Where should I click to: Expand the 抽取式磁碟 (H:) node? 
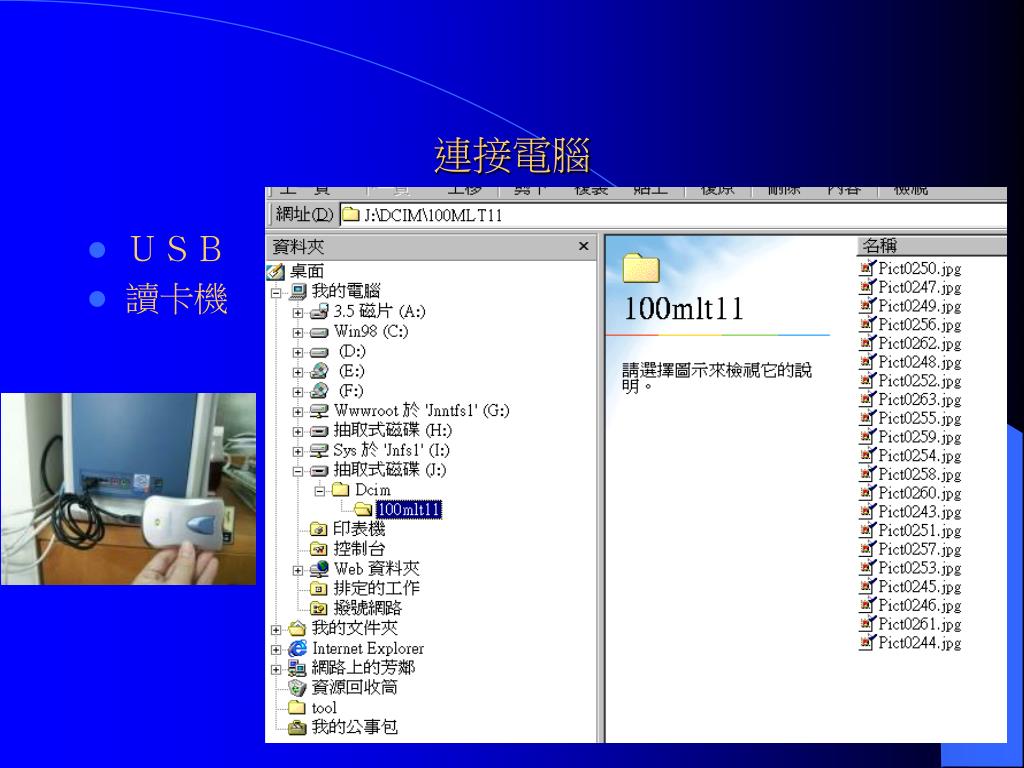pyautogui.click(x=298, y=432)
